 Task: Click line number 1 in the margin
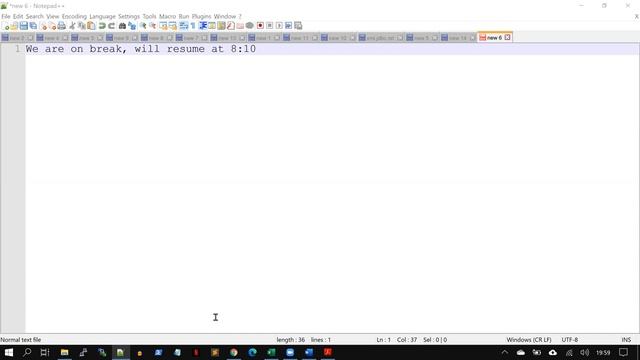(18, 49)
